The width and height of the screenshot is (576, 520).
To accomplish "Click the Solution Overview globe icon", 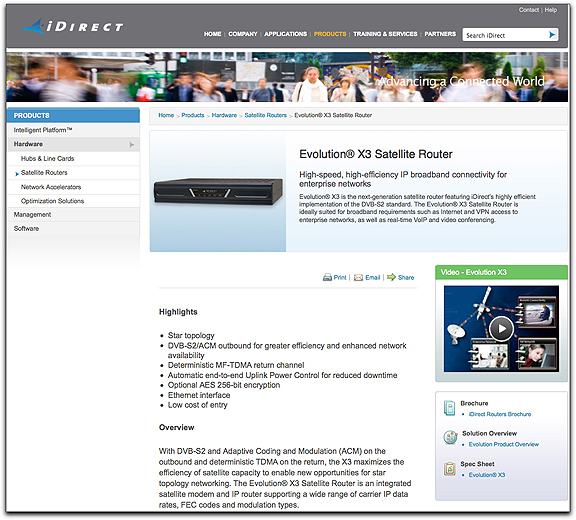I will [450, 437].
